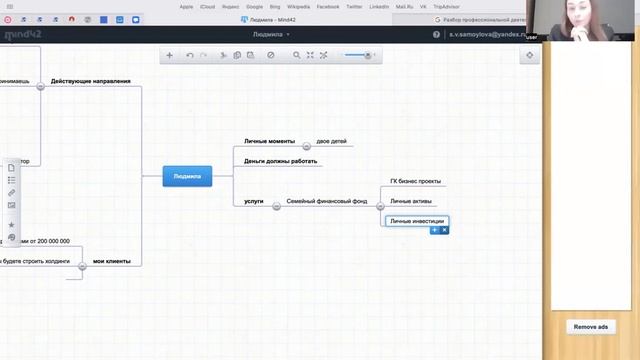Open the iCloud bookmark

pos(207,7)
